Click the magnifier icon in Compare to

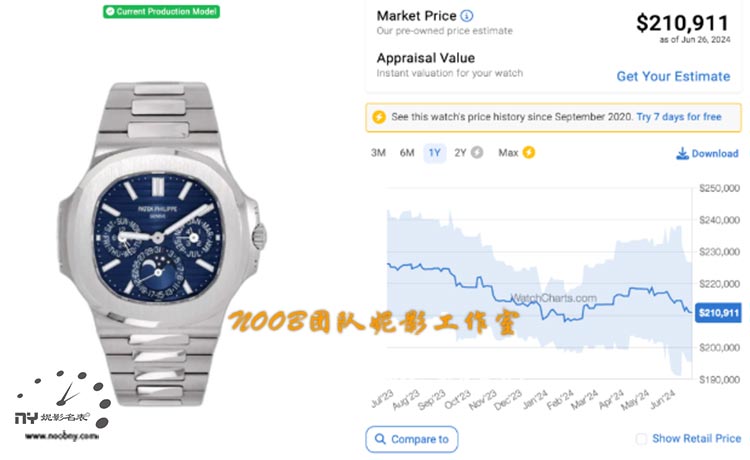pos(380,439)
